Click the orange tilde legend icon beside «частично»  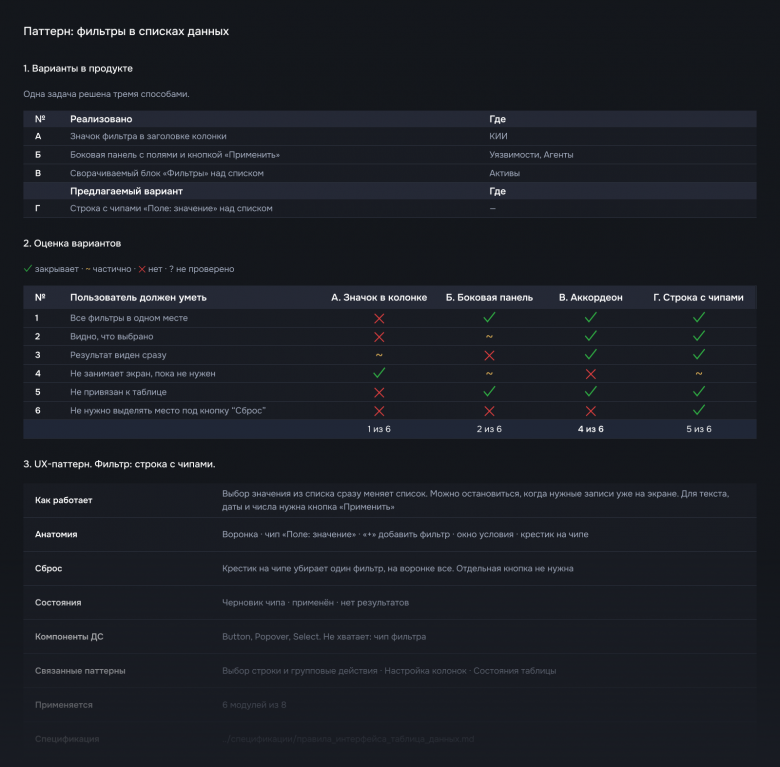[x=88, y=269]
